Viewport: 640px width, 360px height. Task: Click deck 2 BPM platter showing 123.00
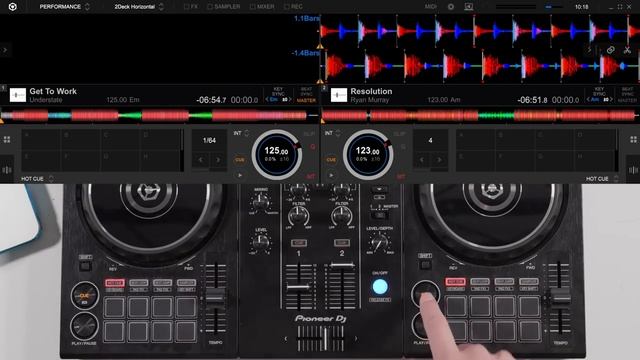[368, 154]
